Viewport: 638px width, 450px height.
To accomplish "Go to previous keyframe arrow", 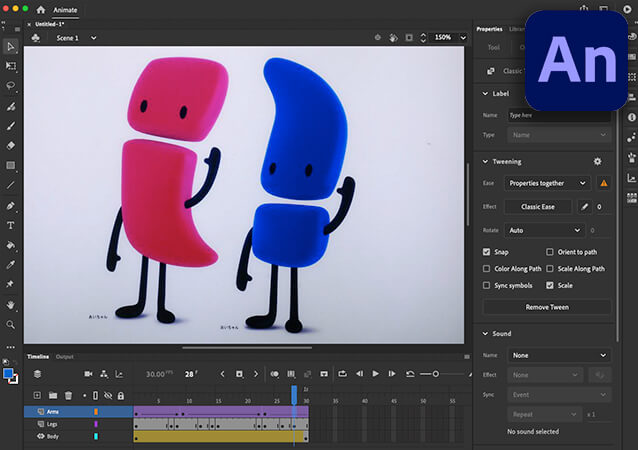I will pos(222,374).
